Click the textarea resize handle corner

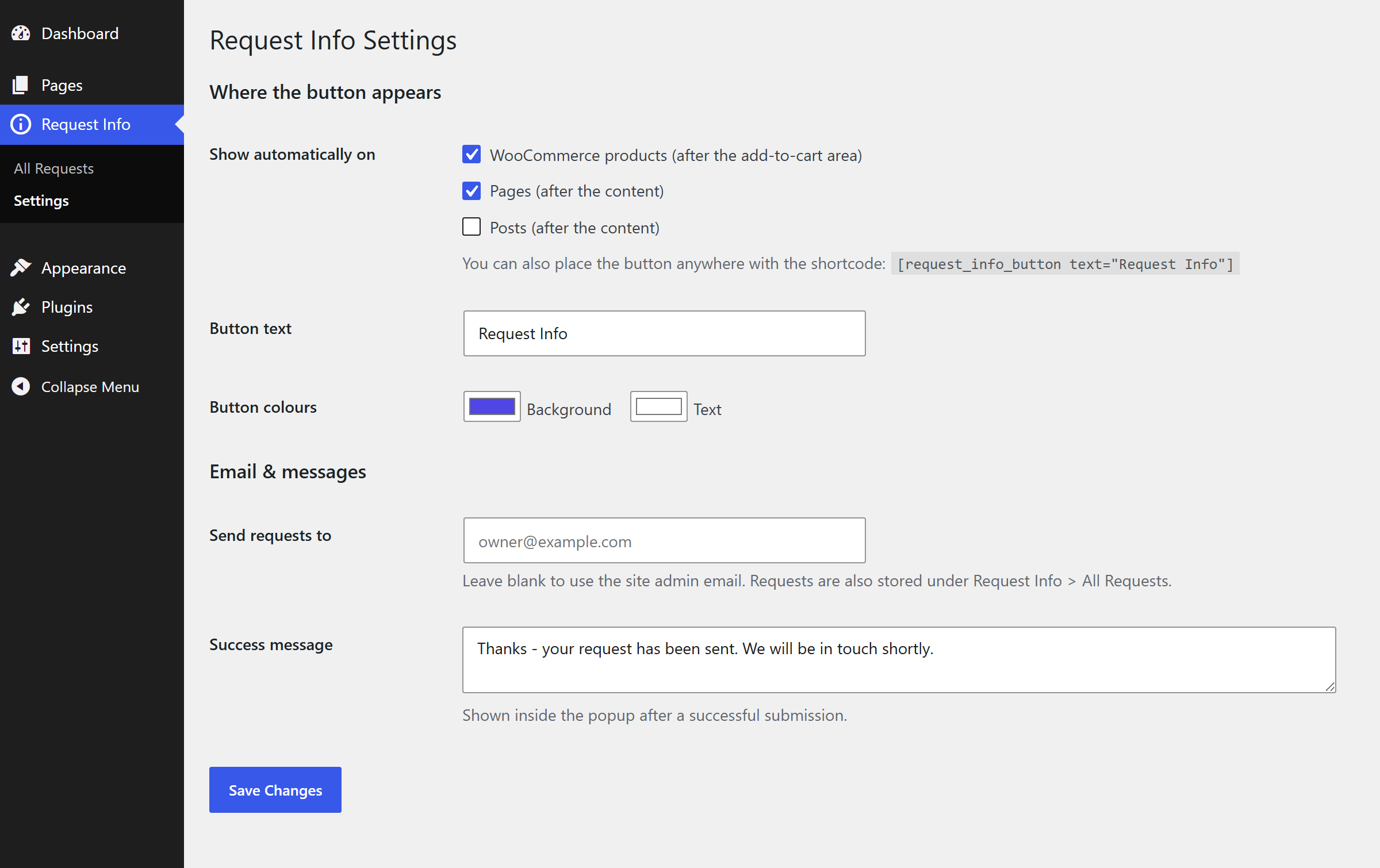coord(1330,687)
